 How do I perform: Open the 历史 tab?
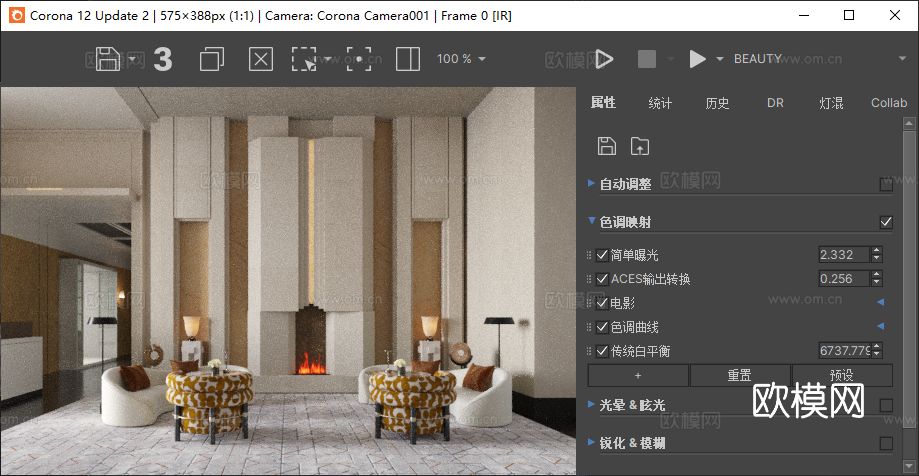coord(717,103)
